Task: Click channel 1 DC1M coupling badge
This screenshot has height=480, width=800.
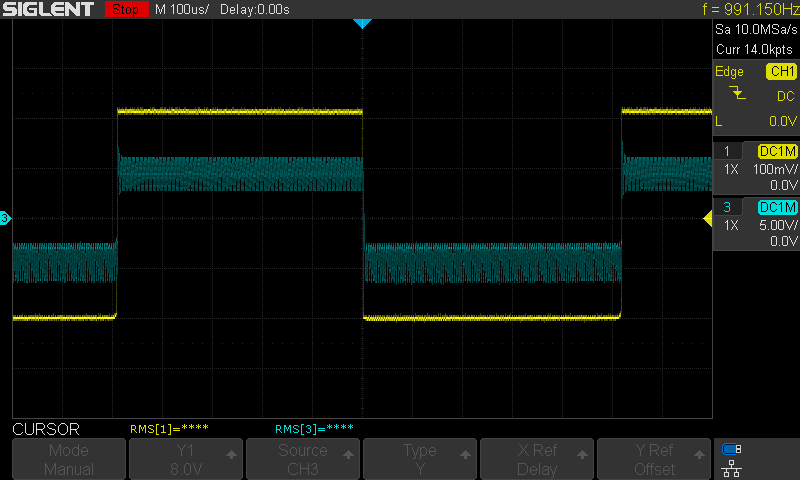Action: coord(778,151)
